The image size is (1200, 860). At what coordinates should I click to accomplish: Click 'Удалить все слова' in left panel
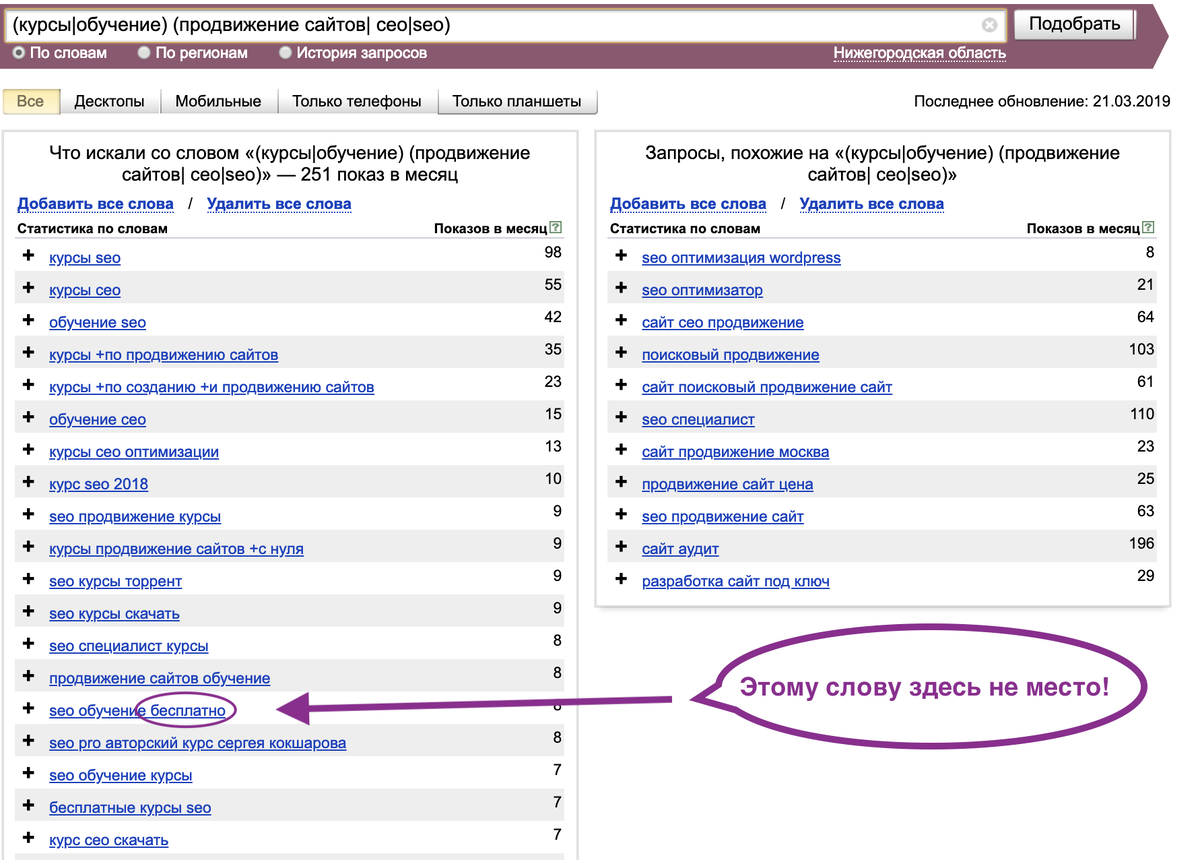(279, 203)
